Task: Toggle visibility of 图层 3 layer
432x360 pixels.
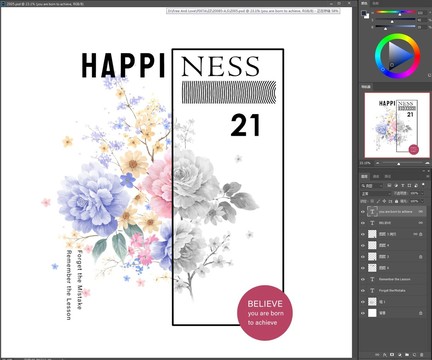Action: click(x=363, y=257)
